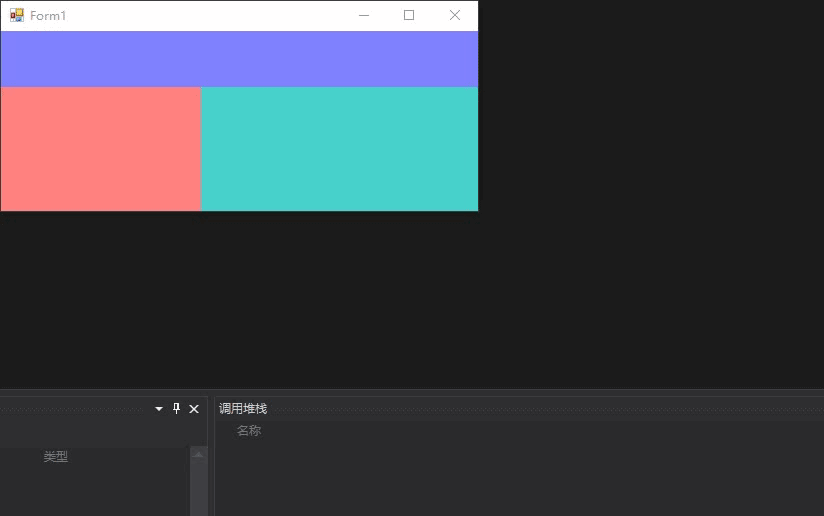Maximize the Form1 window

[409, 15]
